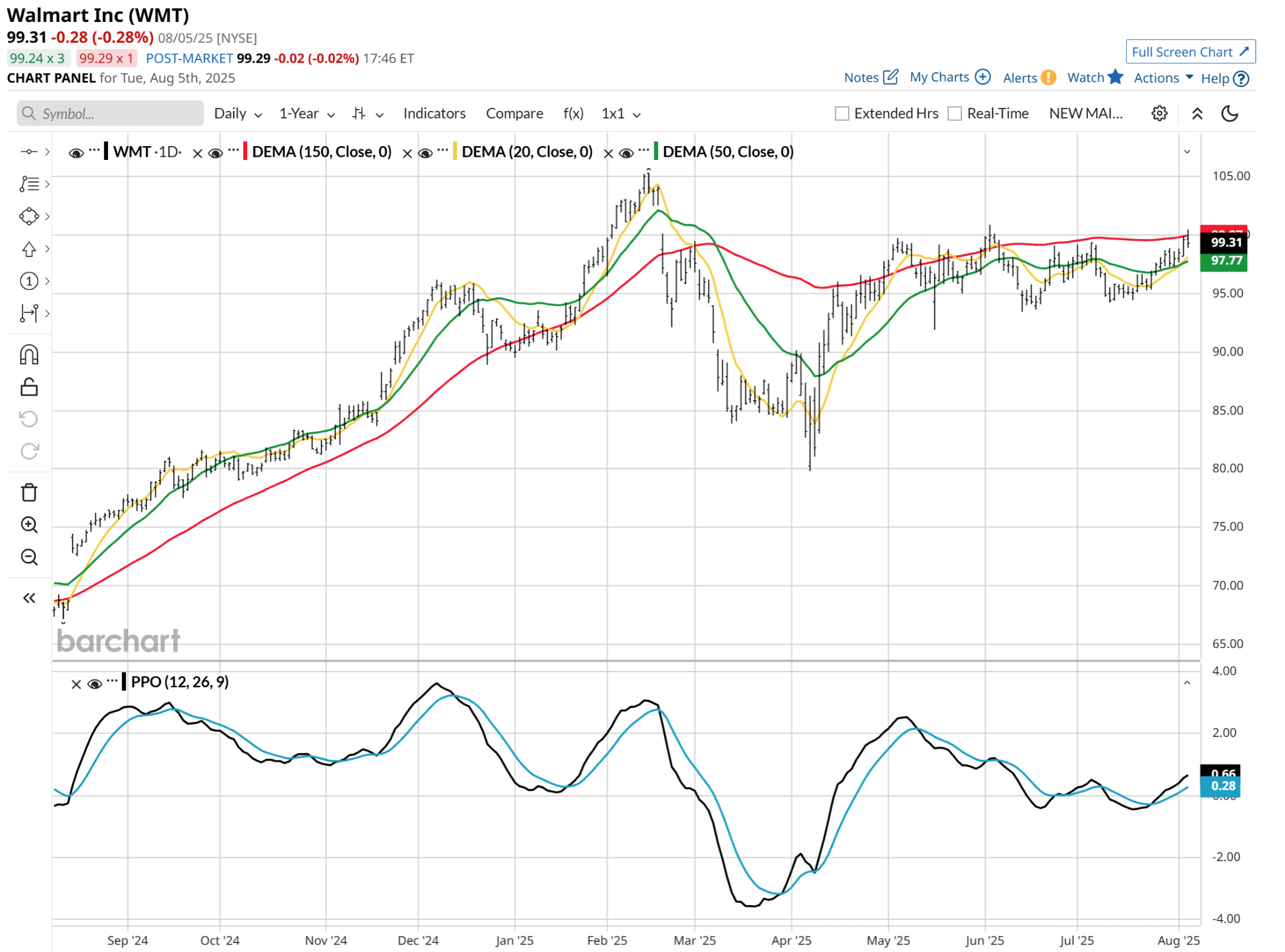Choose the shapes drawing tool
Viewport: 1285px width, 952px height.
[x=29, y=216]
